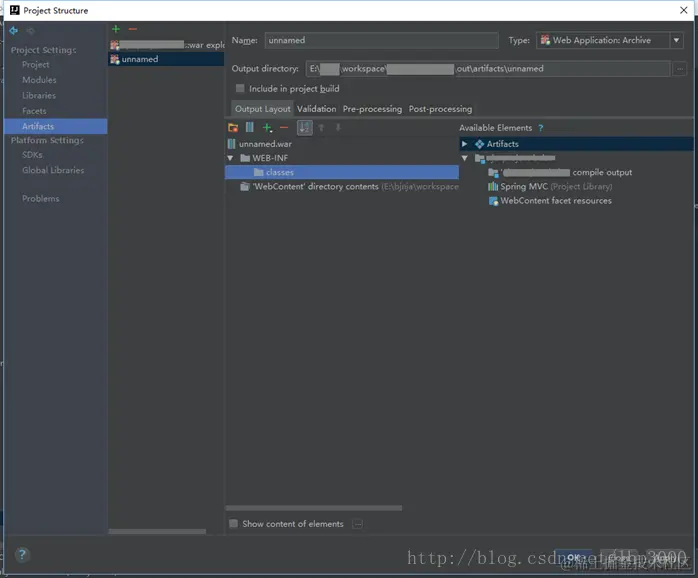Click the WebContent facet resources icon
The height and width of the screenshot is (578, 698).
[493, 201]
